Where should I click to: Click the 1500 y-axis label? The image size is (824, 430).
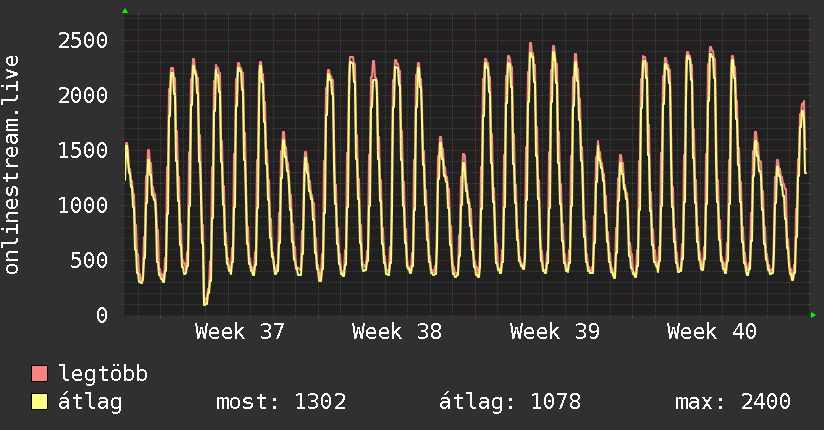point(83,150)
